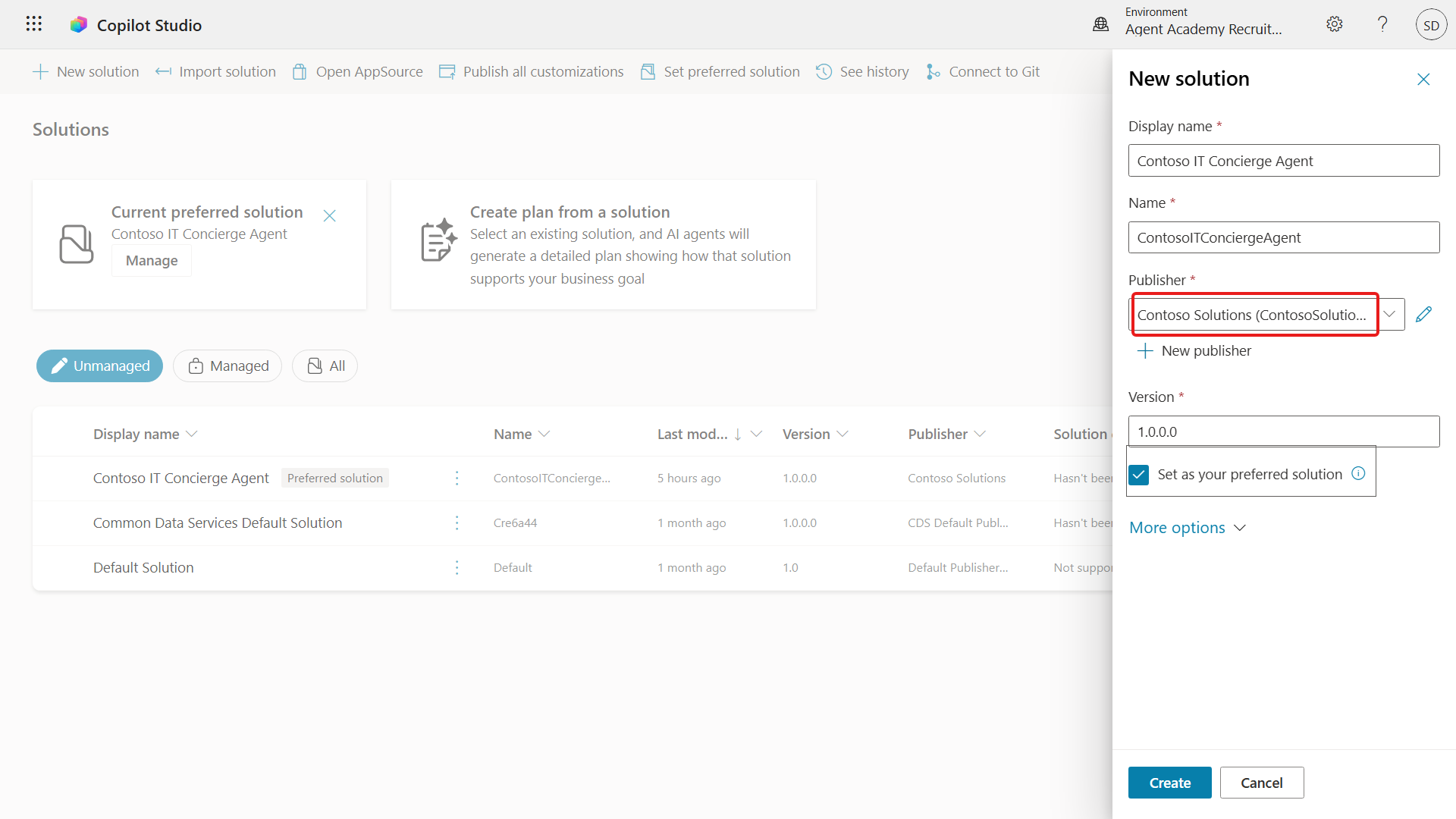Click the Display name input field
The image size is (1456, 819).
point(1283,161)
